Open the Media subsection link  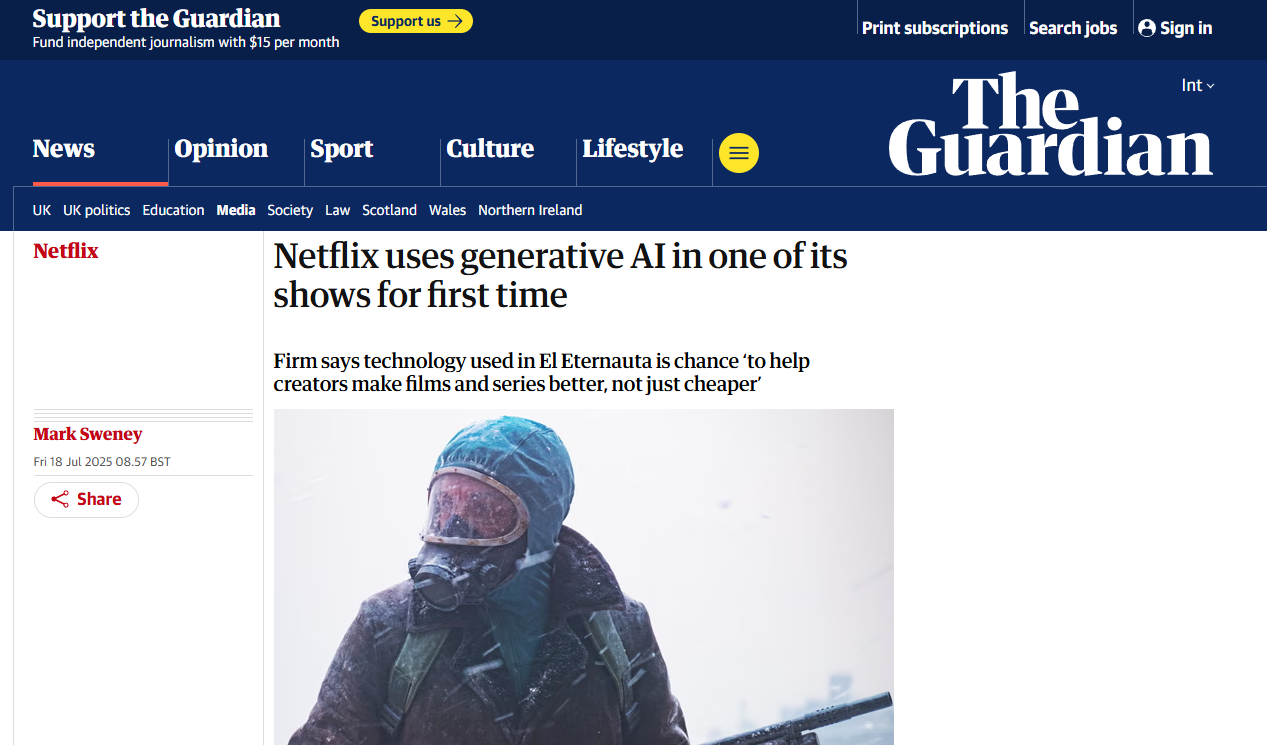(236, 210)
